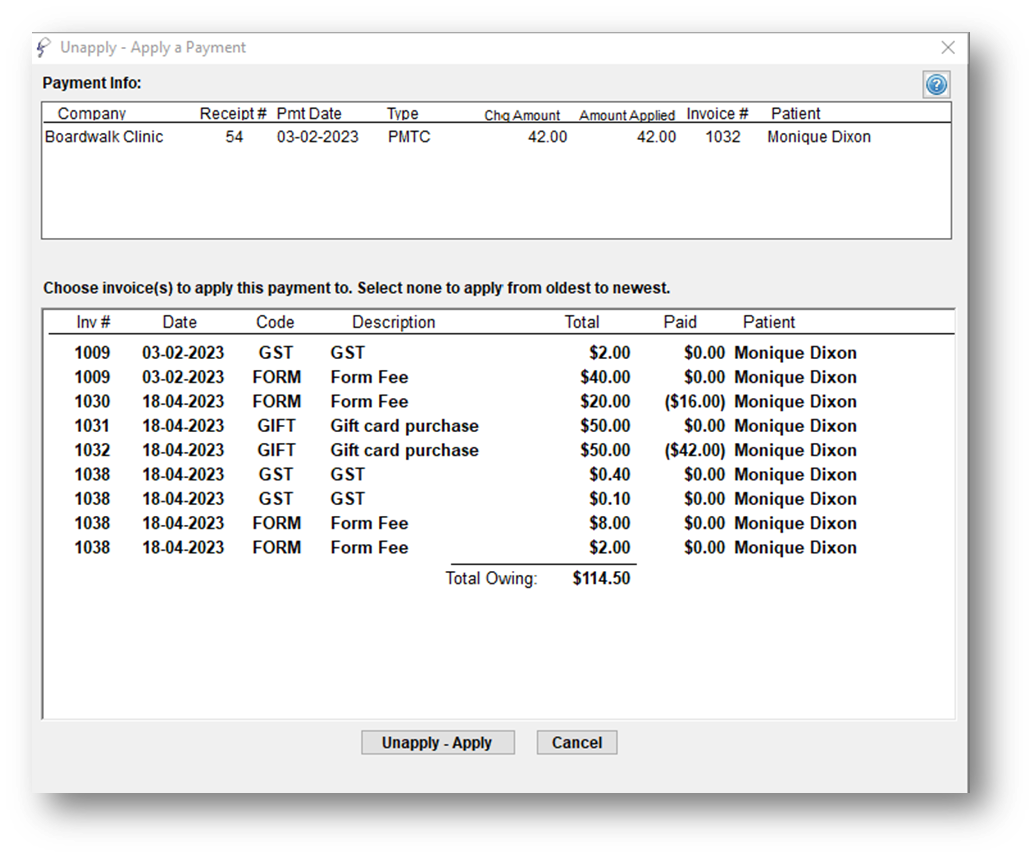Click the Date column header in invoice list
Image resolution: width=1035 pixels, height=858 pixels.
pos(180,322)
